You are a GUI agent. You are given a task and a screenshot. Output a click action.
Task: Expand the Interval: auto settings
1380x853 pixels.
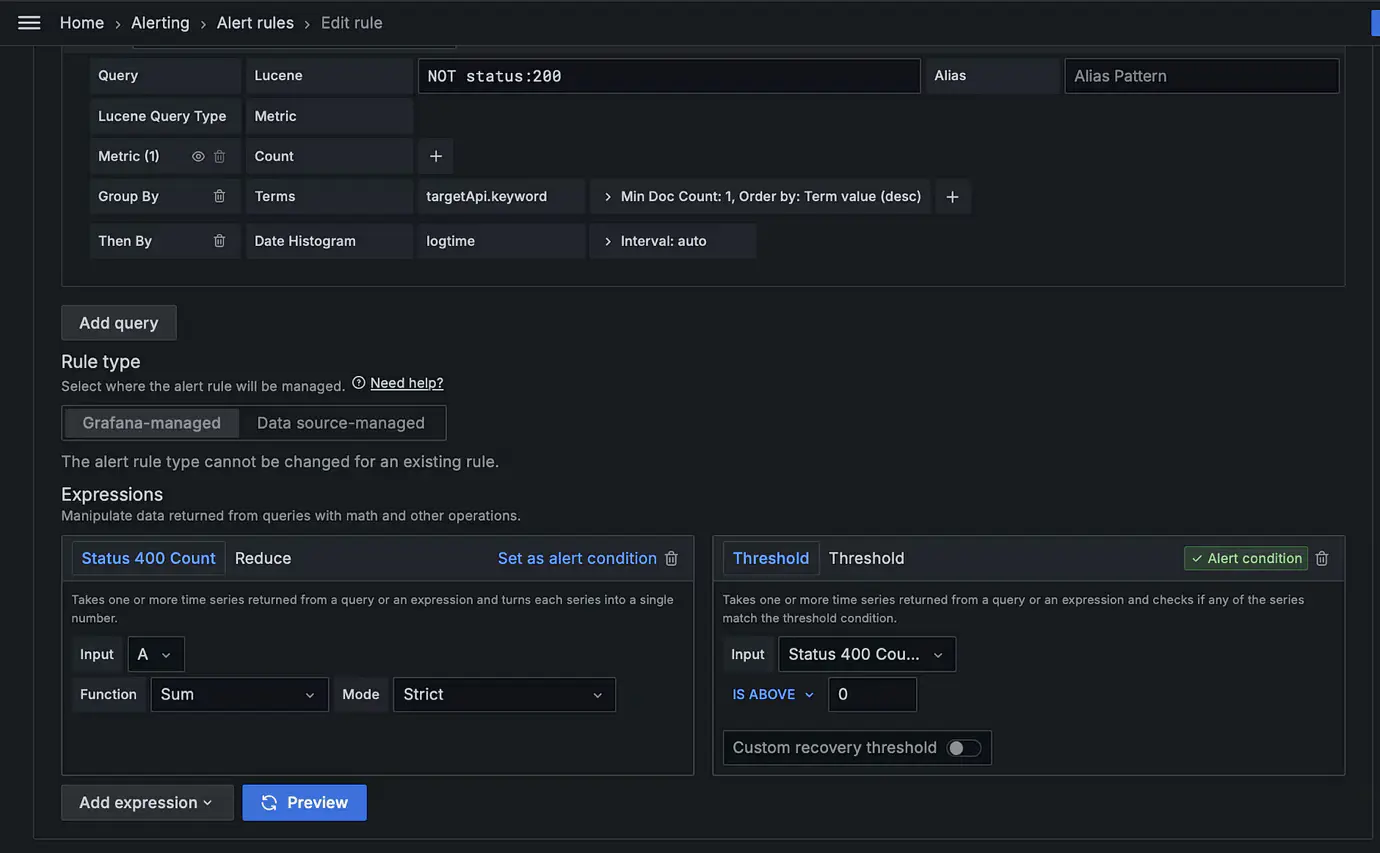(x=673, y=241)
